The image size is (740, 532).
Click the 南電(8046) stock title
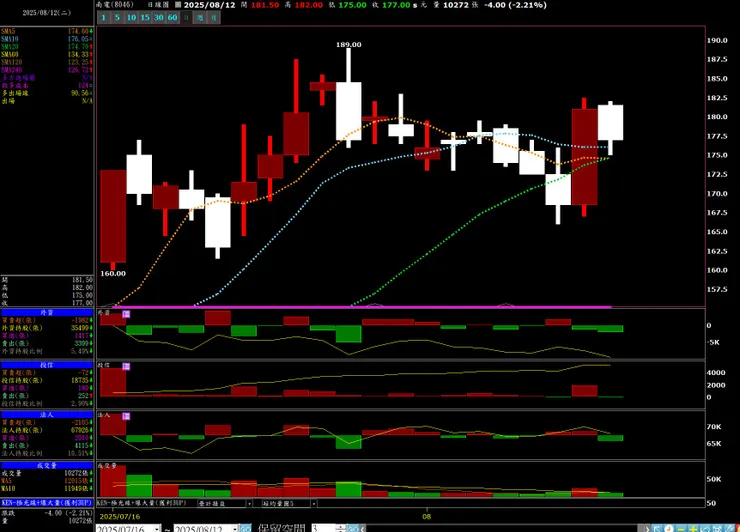coord(115,4)
